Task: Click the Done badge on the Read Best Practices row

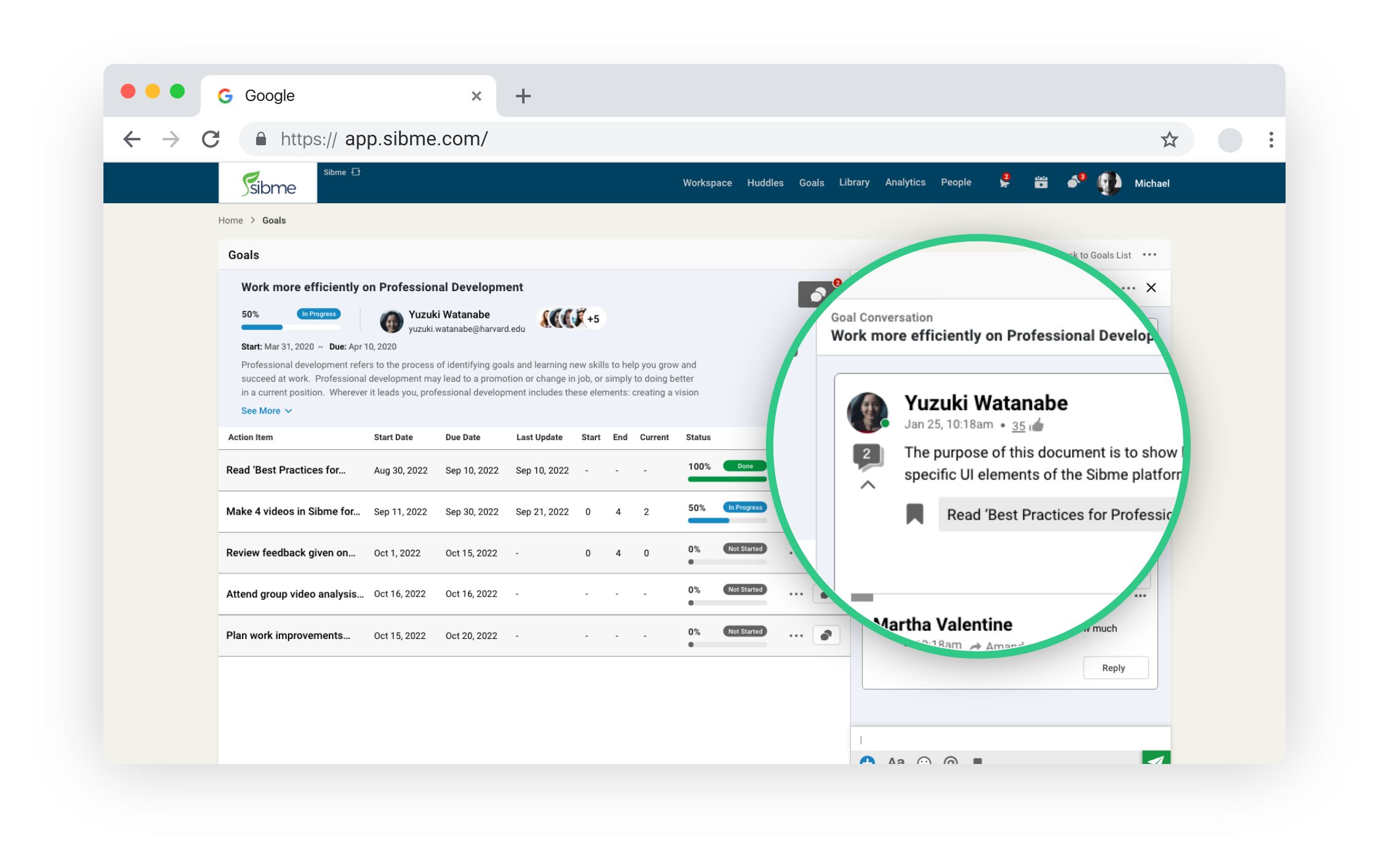Action: click(744, 466)
